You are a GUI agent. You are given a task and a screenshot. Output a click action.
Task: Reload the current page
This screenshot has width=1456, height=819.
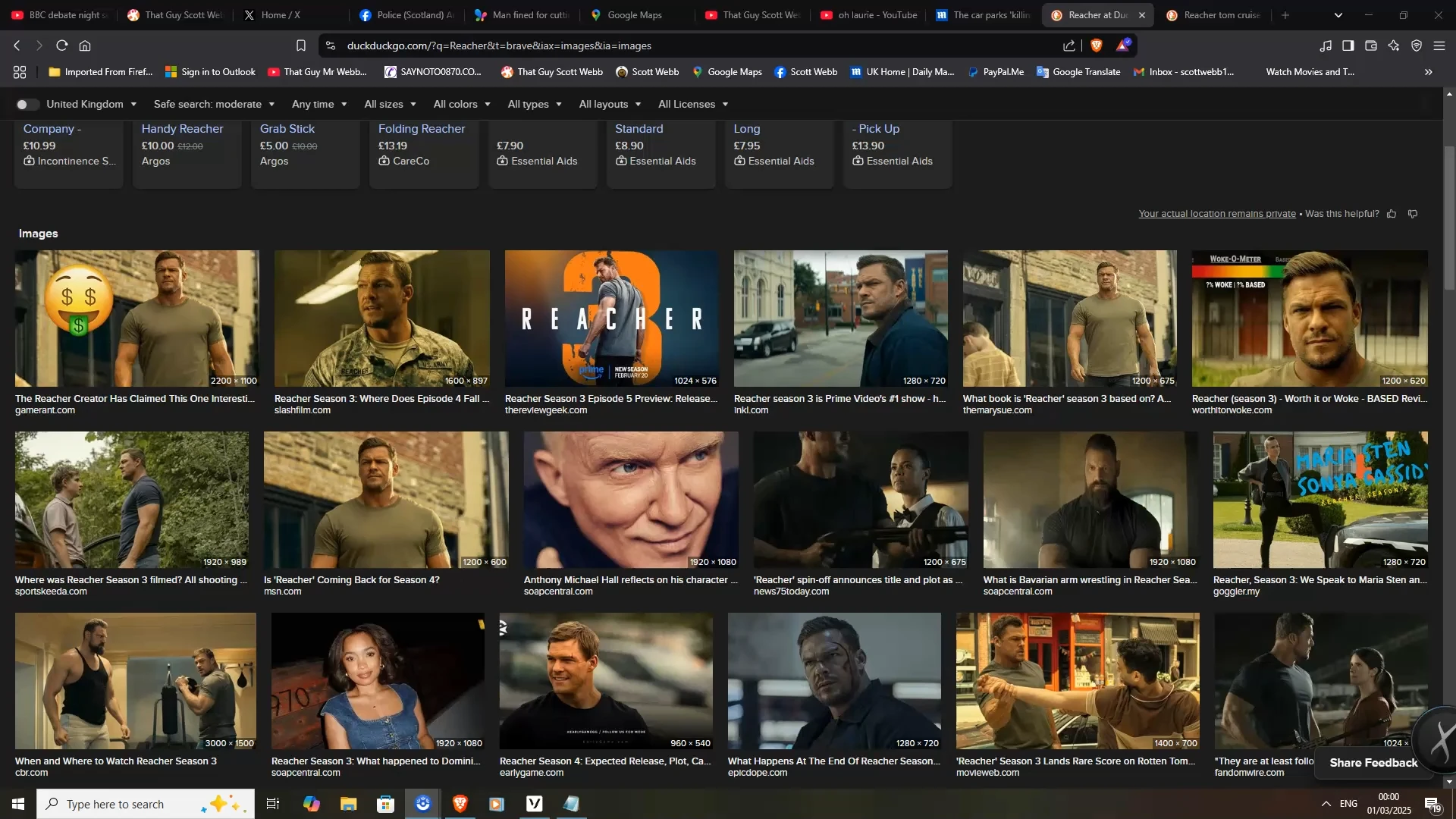pos(62,45)
